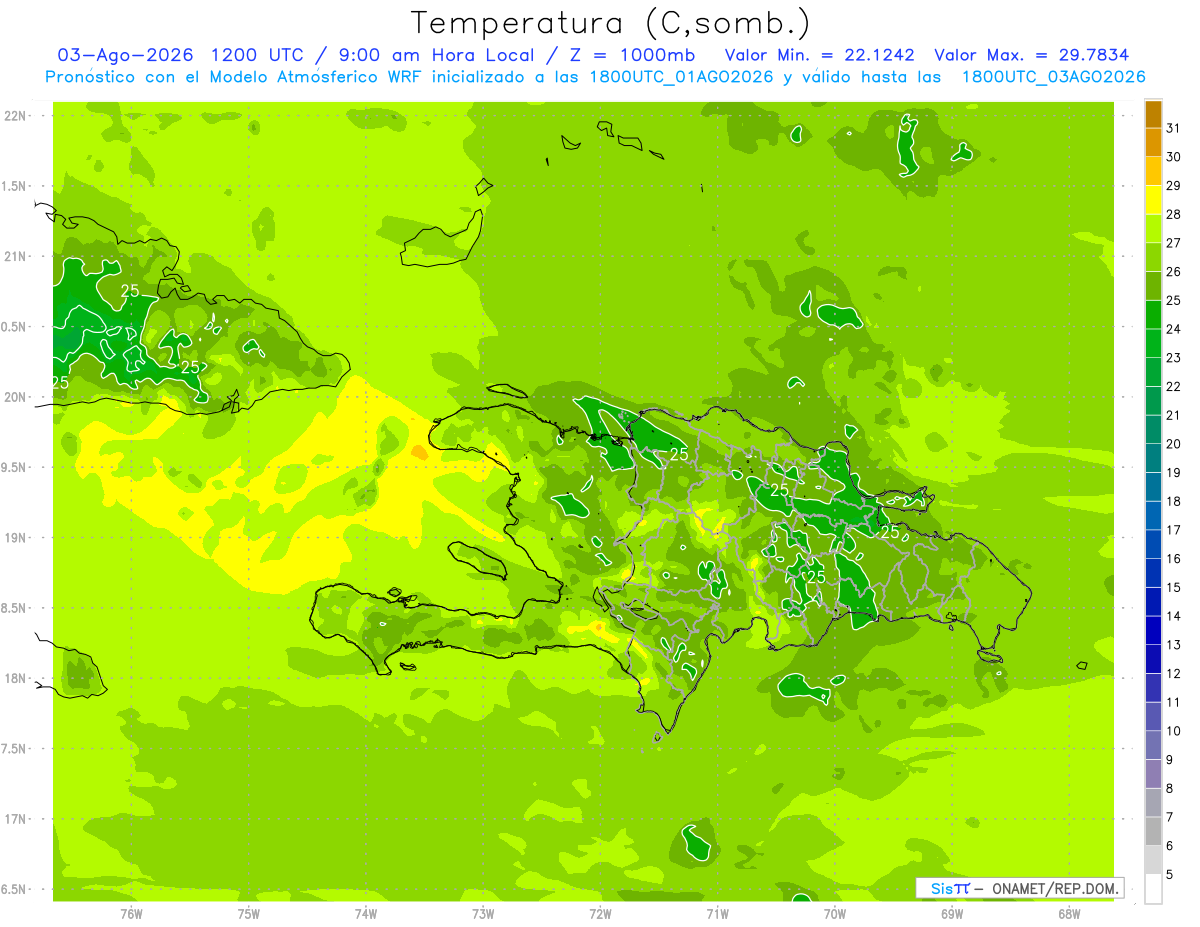Pick the purple legend band between 8 and 9
This screenshot has width=1200, height=927.
[1153, 774]
